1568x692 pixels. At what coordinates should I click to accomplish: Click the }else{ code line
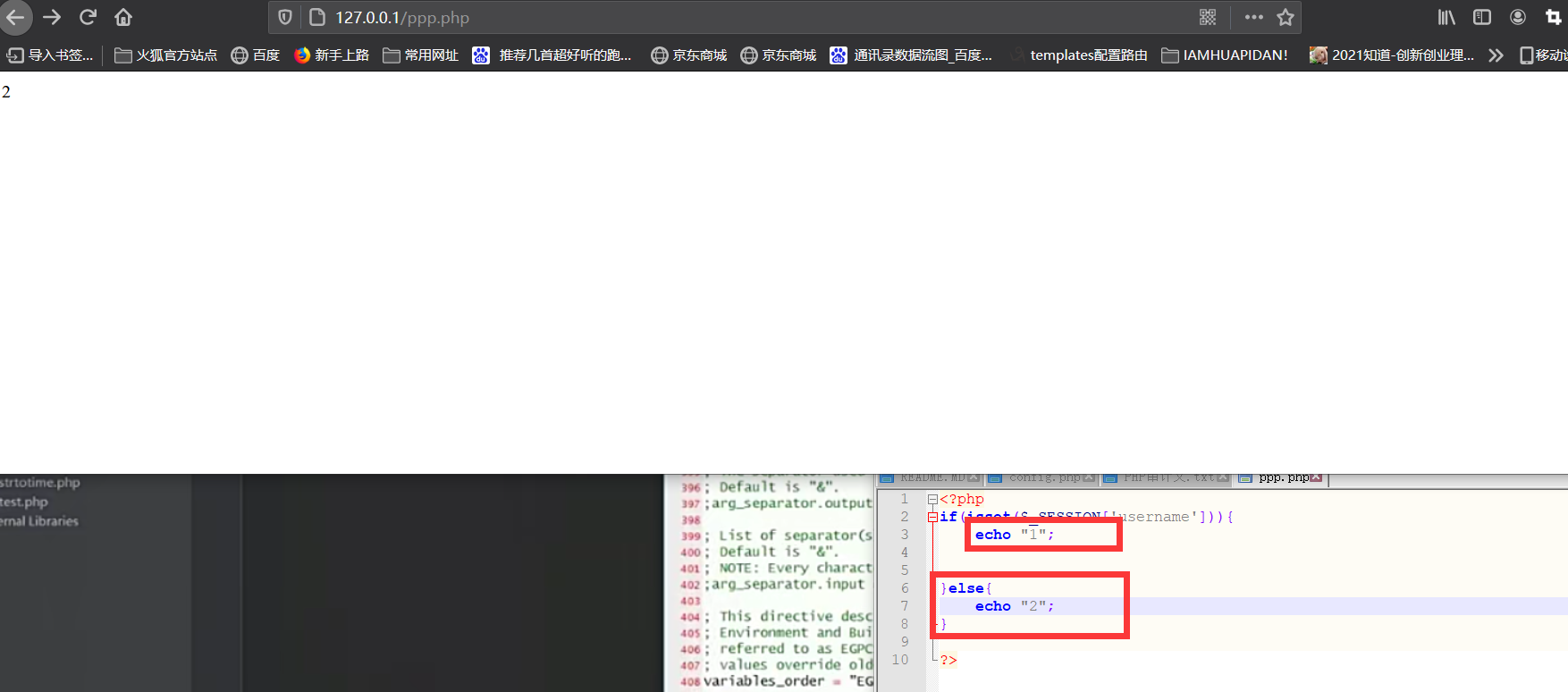(965, 588)
